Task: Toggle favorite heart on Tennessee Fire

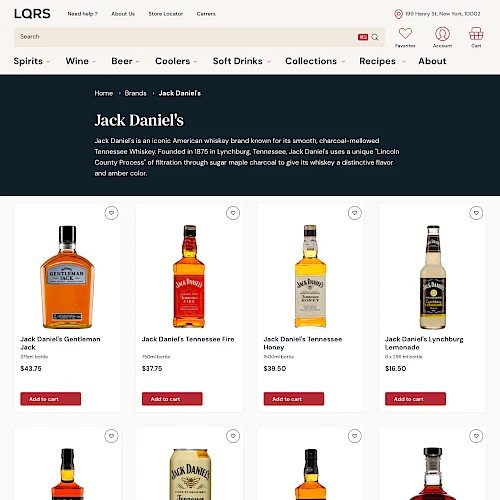Action: [233, 213]
